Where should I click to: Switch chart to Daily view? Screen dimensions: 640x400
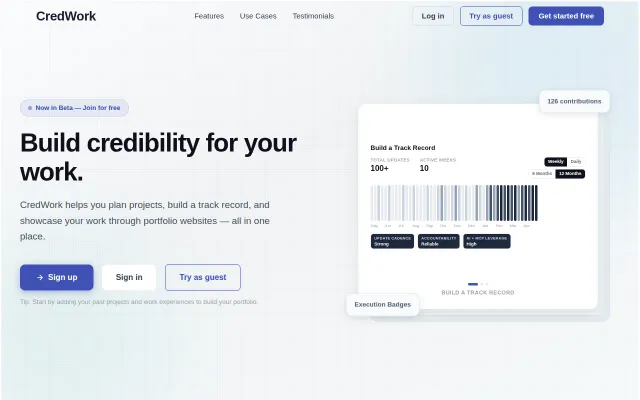coord(576,162)
